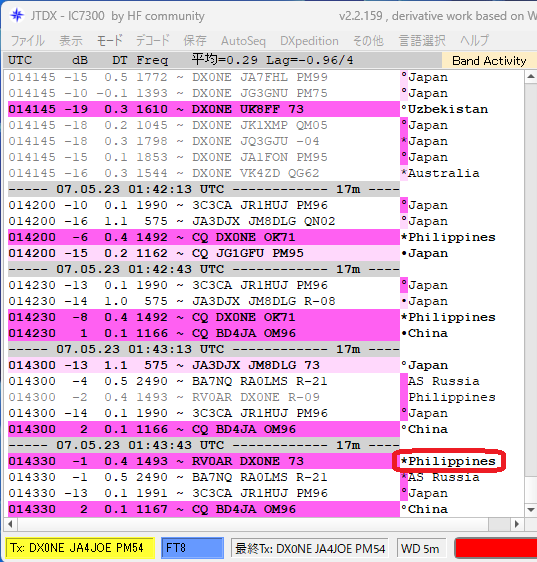Open the 言語選択 menu
Screen dimensions: 537x562
point(422,41)
